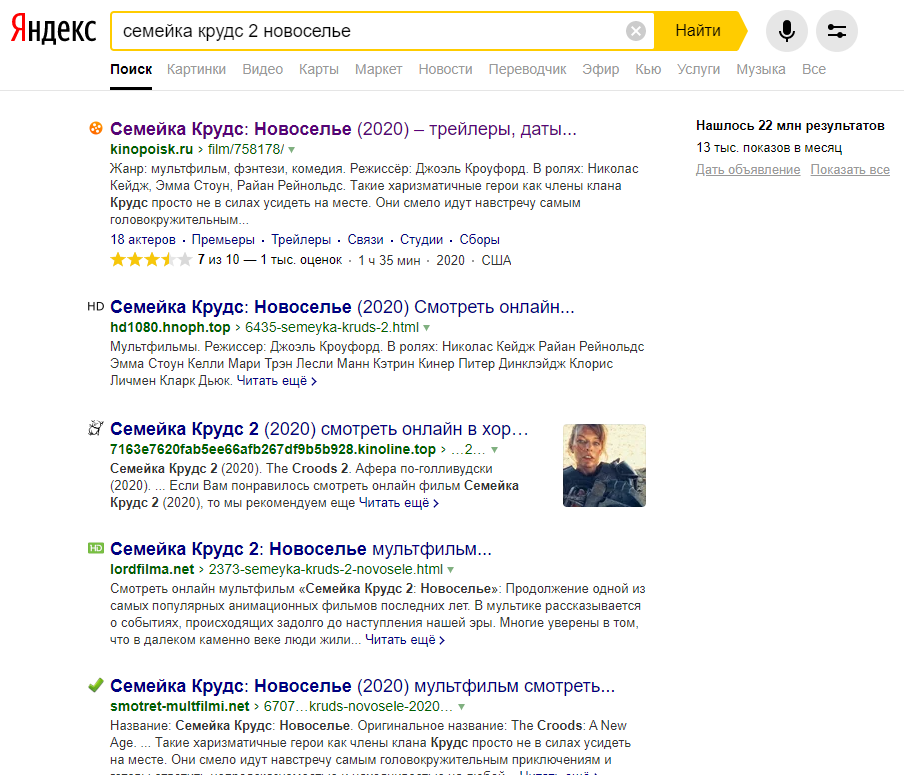
Task: Click the 6435-semeyka-kruds-2.html path link
Action: click(332, 328)
